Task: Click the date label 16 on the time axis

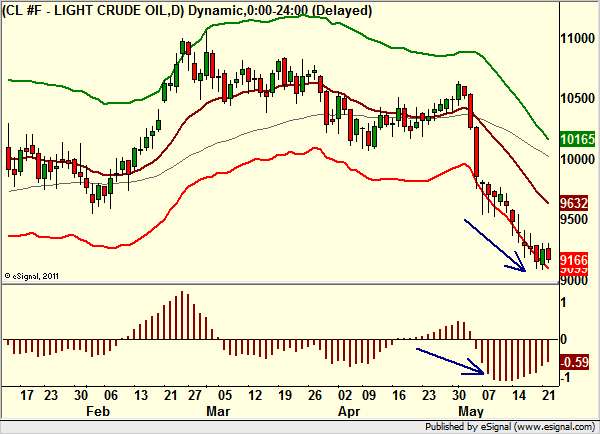Action: click(399, 395)
